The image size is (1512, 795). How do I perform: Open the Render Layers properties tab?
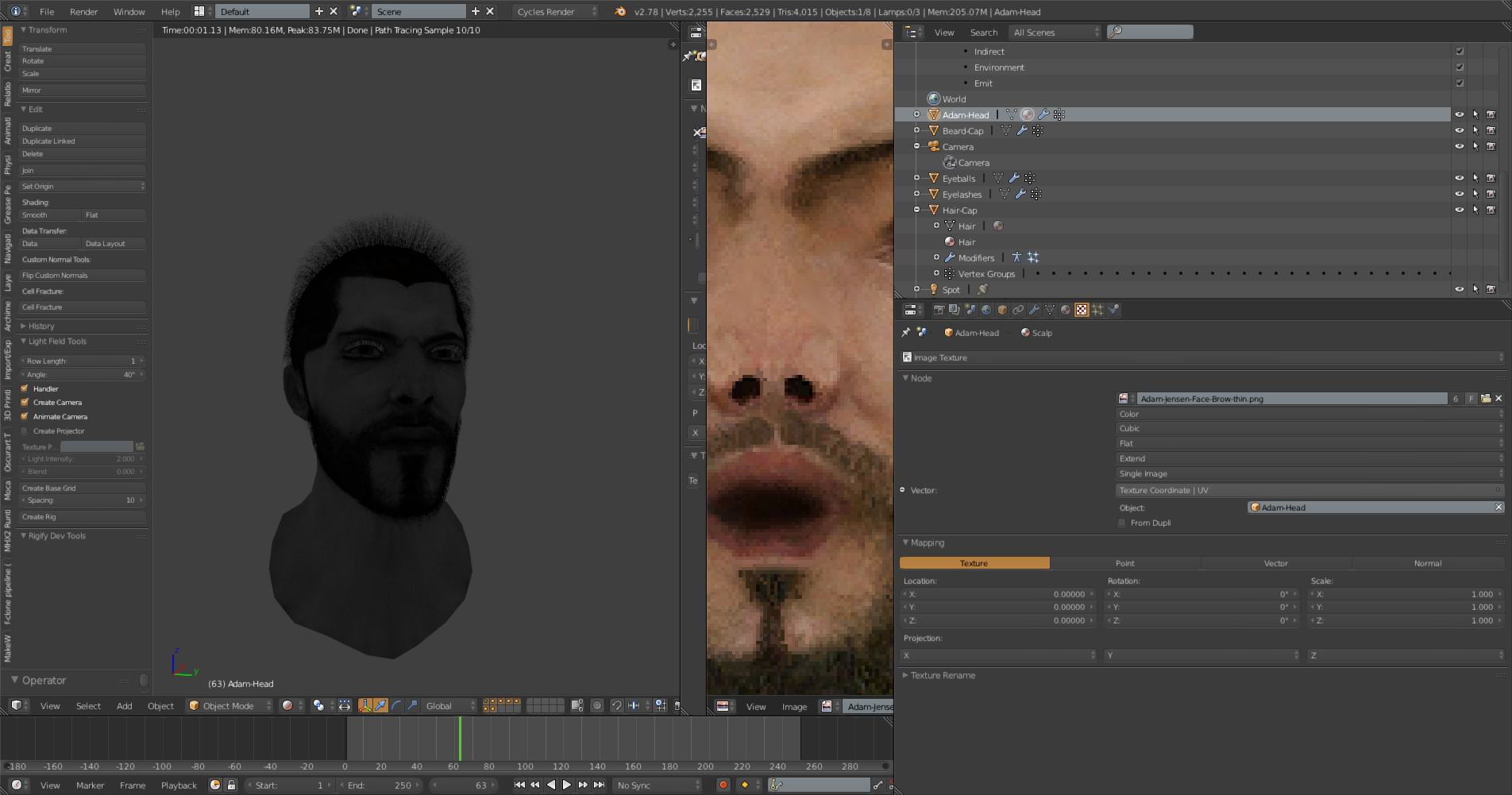pyautogui.click(x=955, y=310)
